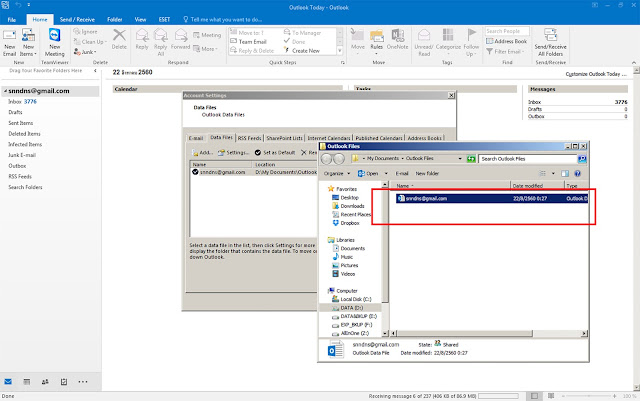Toggle the preview pane in Outlook Files
640x401 pixels.
click(565, 174)
